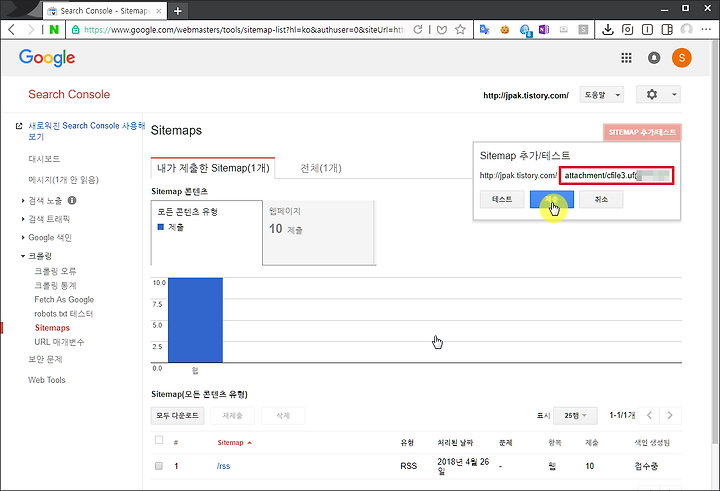Viewport: 720px width, 491px height.
Task: Open 크롤링 통계 in the sidebar
Action: tap(55, 285)
